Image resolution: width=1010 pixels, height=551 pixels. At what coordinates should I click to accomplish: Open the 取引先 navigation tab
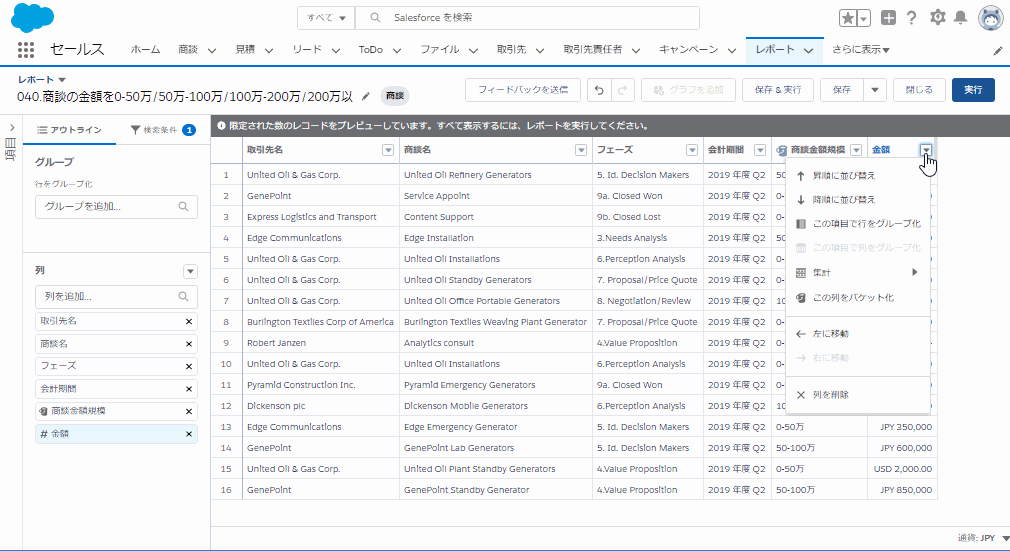[x=511, y=50]
